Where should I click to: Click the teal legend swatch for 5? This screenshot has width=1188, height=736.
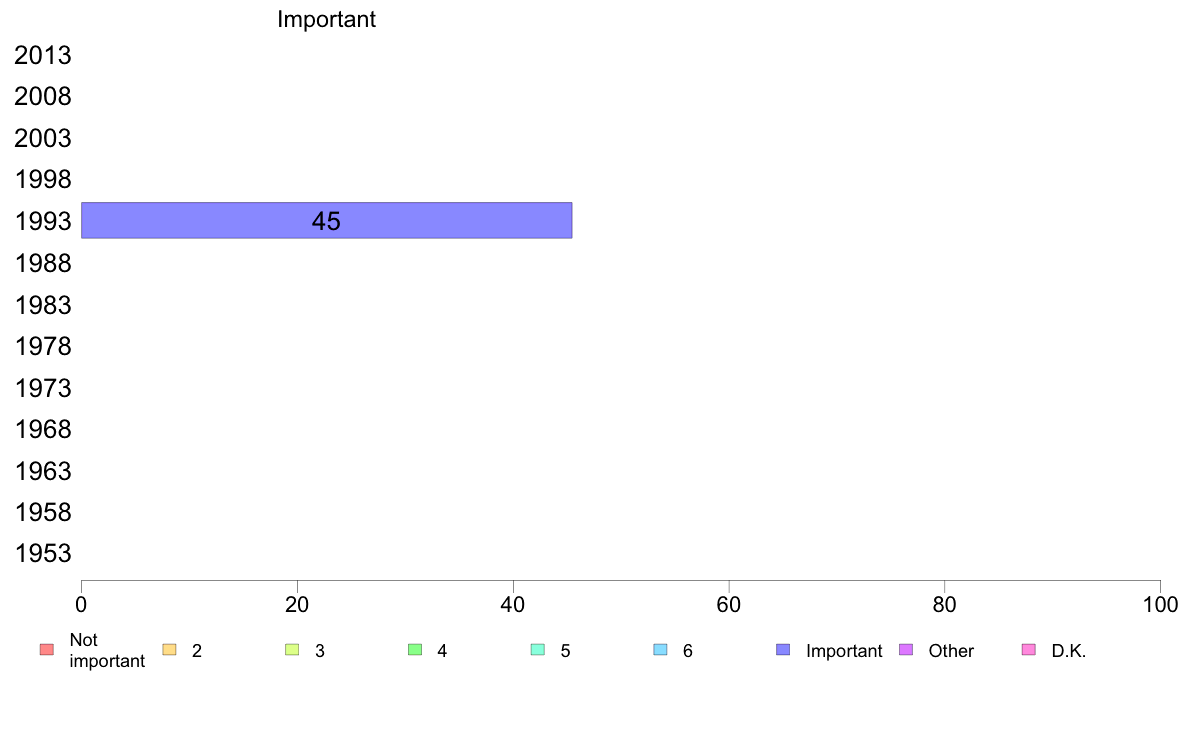click(538, 650)
